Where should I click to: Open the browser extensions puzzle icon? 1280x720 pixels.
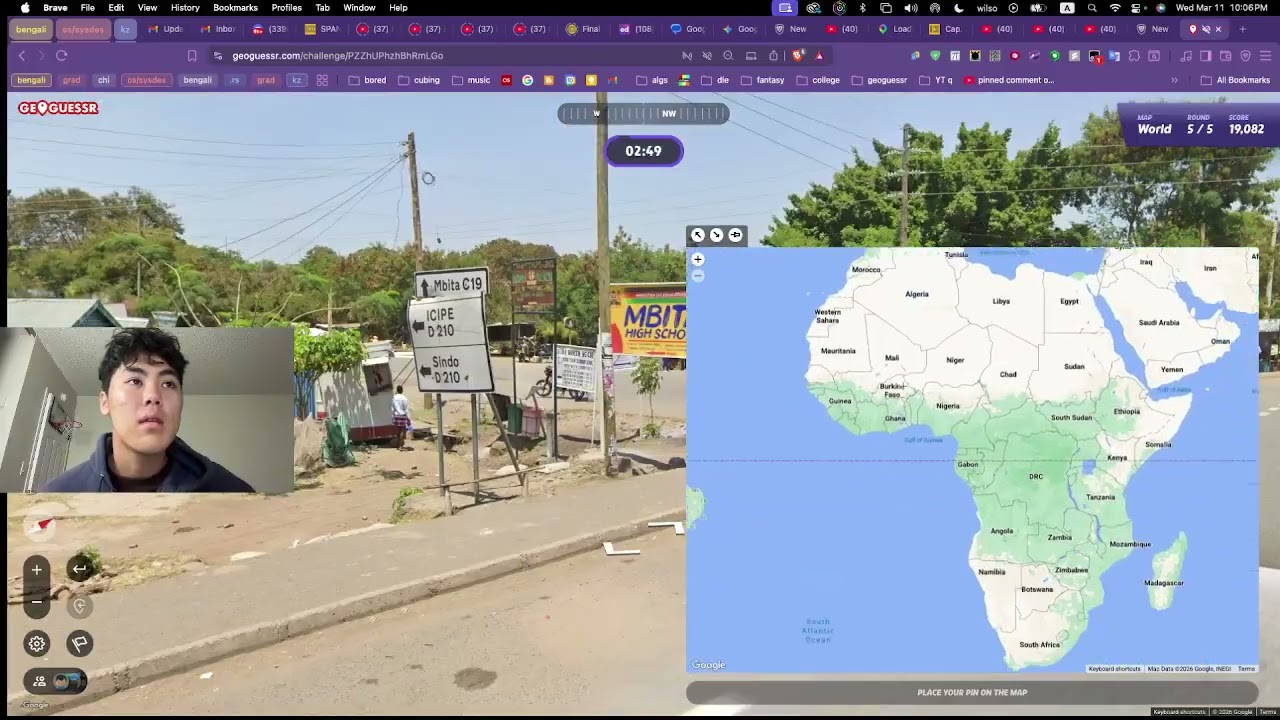point(1134,56)
